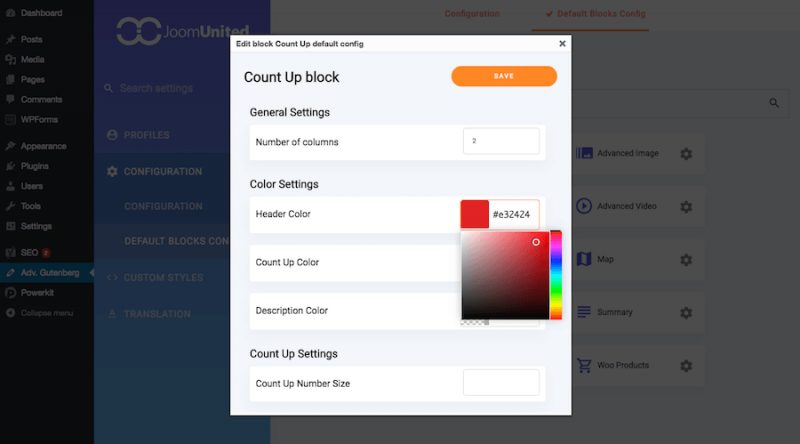Image resolution: width=800 pixels, height=444 pixels.
Task: Switch to the Default Blocks Config tab
Action: 595,14
